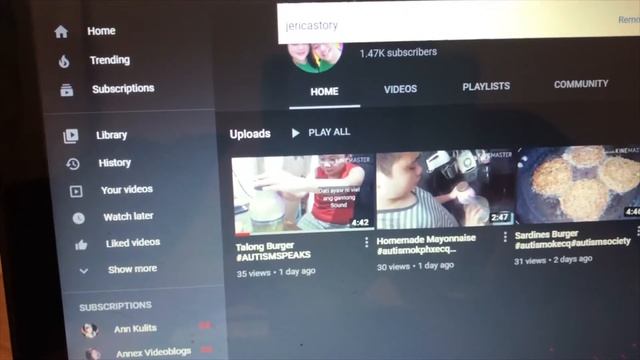
Task: Open Talong Burger video options menu
Action: (367, 242)
